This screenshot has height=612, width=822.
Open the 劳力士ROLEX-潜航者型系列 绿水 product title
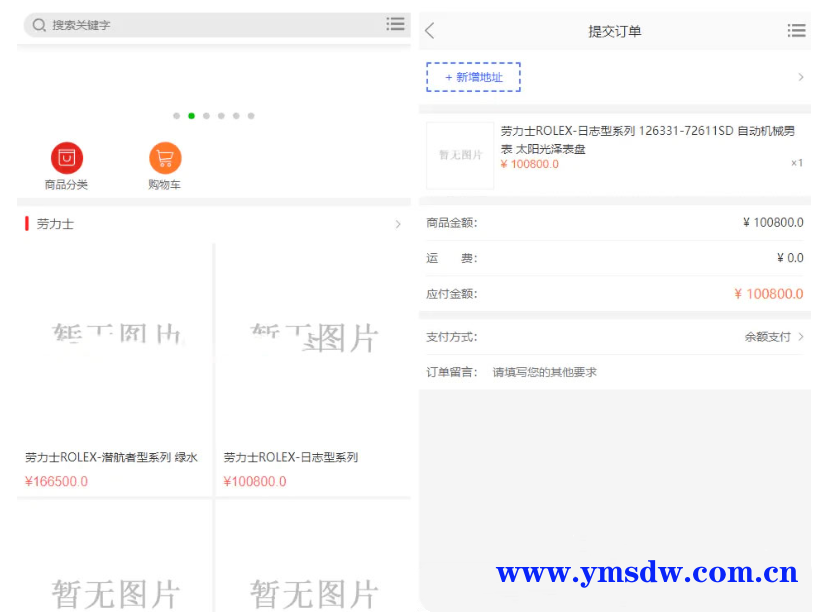(111, 457)
